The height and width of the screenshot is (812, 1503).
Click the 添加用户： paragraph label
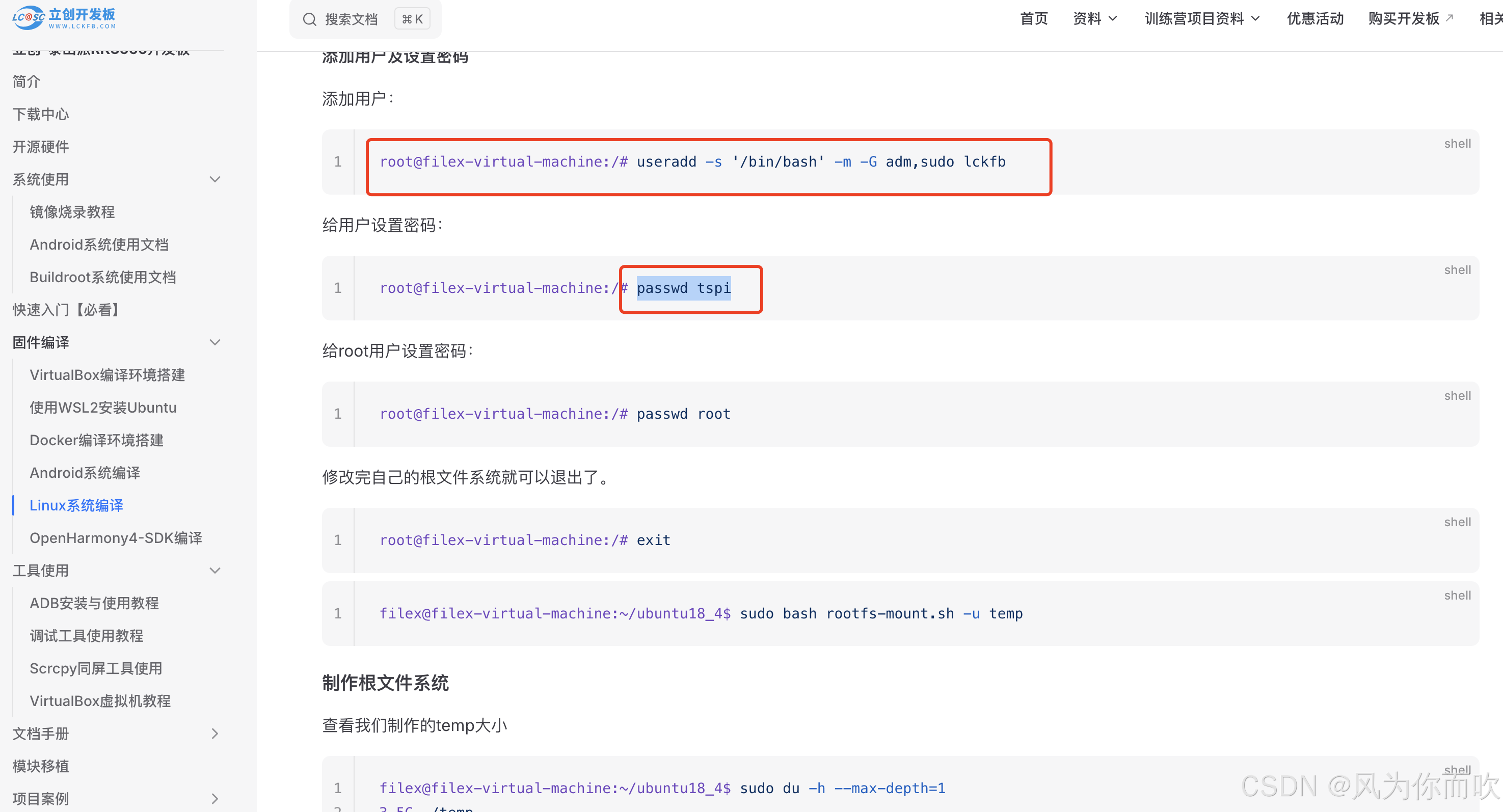[359, 99]
